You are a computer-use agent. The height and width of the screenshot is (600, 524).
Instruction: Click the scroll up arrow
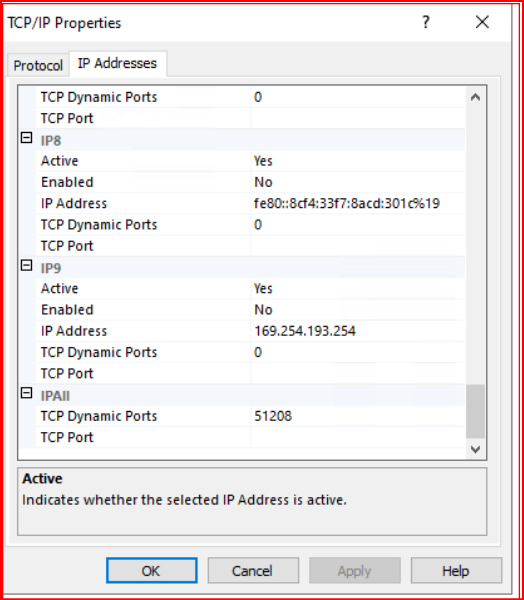click(x=475, y=97)
